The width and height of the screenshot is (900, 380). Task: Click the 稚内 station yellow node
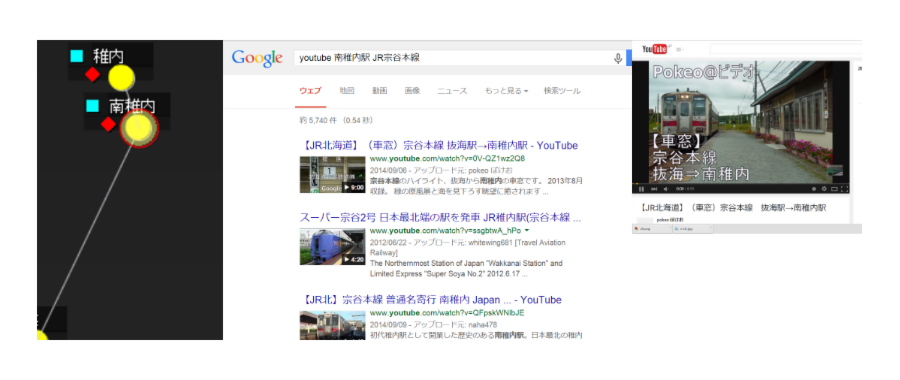point(121,77)
